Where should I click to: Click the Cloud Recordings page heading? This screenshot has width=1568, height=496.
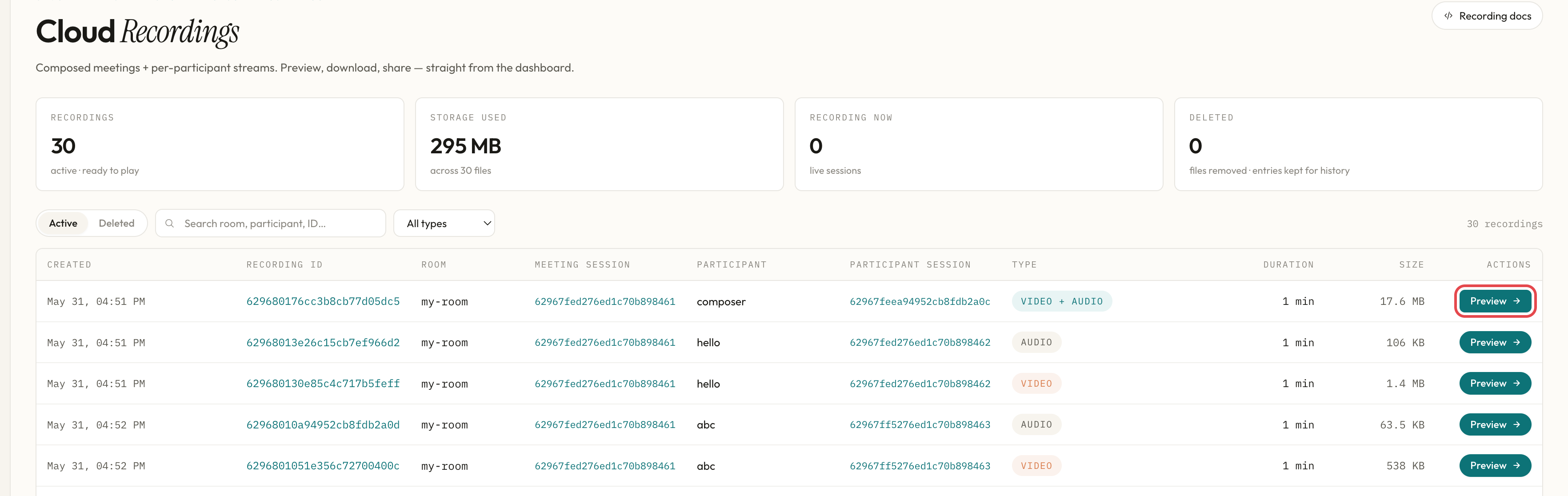(138, 32)
